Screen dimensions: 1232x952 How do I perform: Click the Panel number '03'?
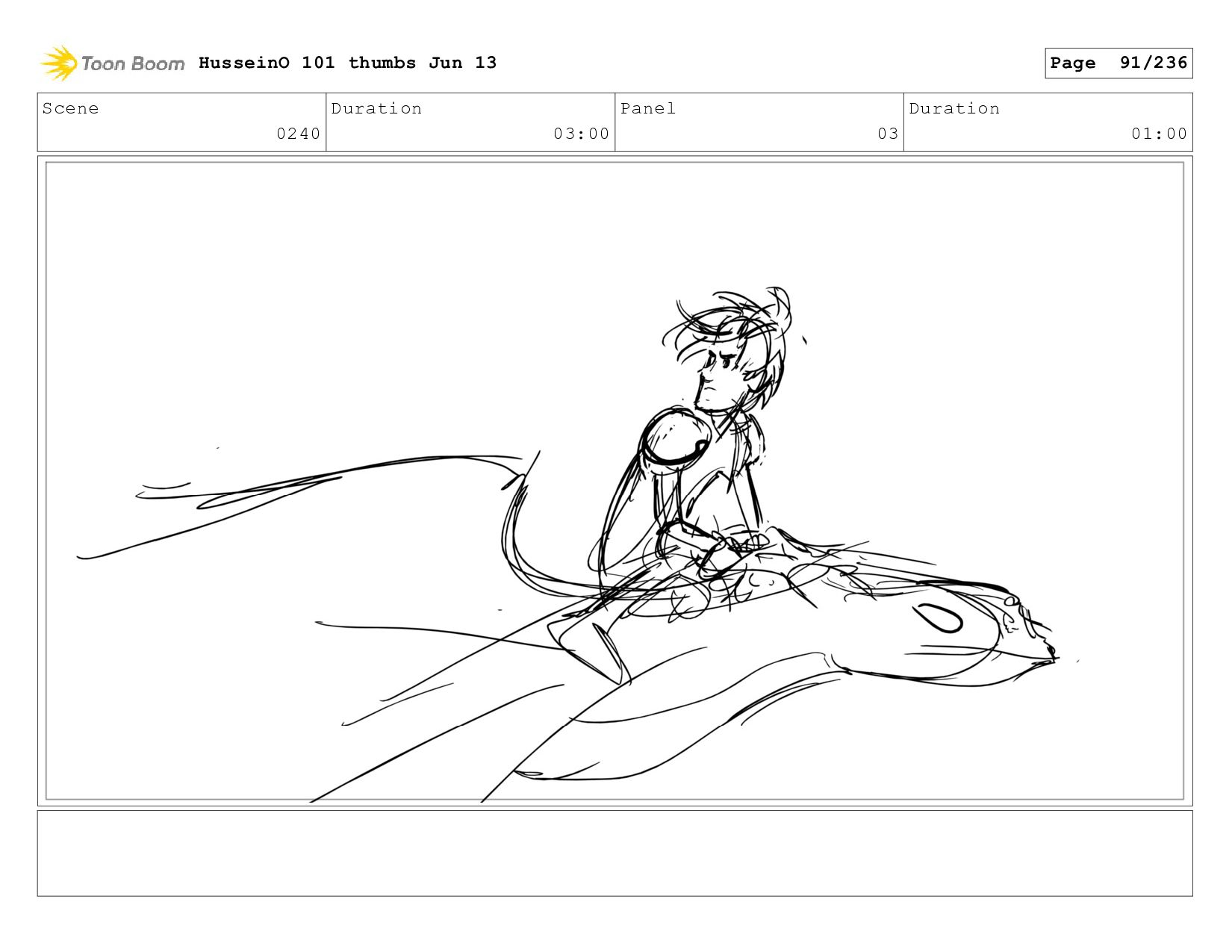coord(888,134)
